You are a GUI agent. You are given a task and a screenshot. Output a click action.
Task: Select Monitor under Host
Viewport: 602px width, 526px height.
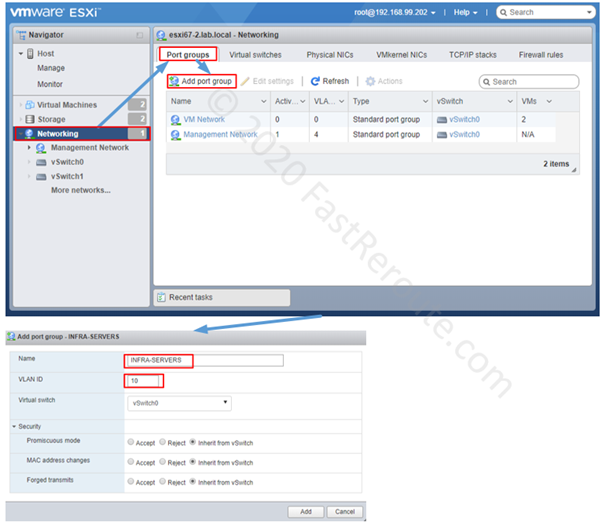[50, 84]
